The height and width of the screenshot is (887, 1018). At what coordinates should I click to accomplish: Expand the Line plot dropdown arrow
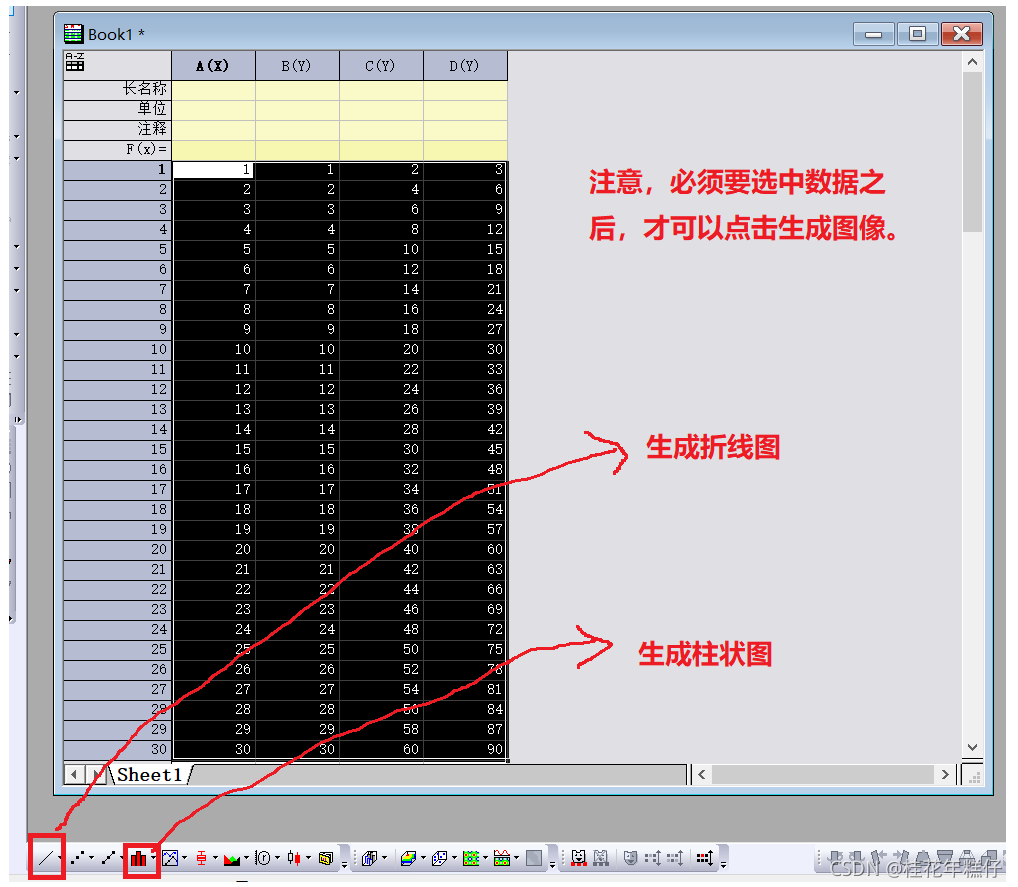coord(60,858)
